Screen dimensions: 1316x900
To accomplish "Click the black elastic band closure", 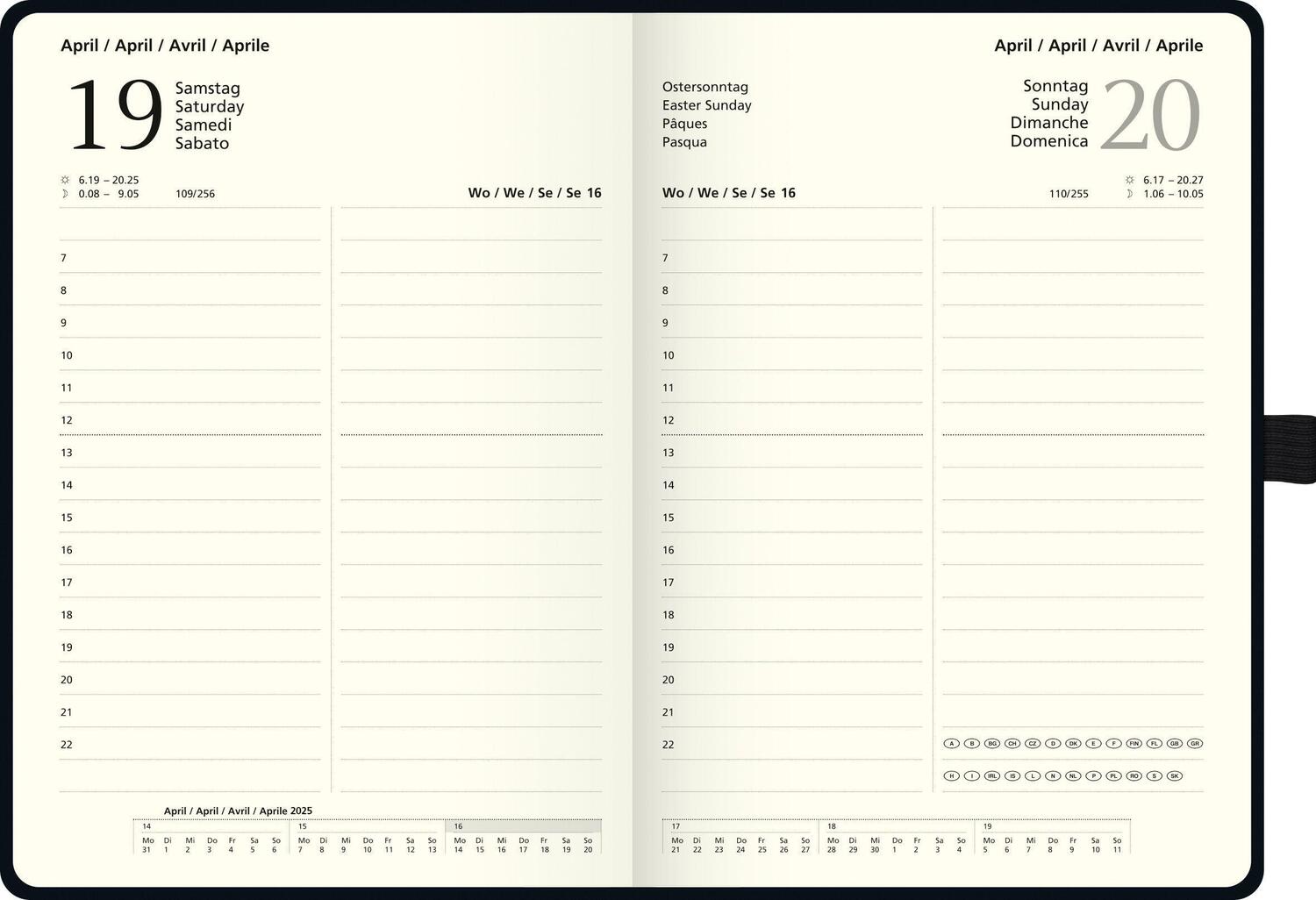I will (x=1290, y=449).
